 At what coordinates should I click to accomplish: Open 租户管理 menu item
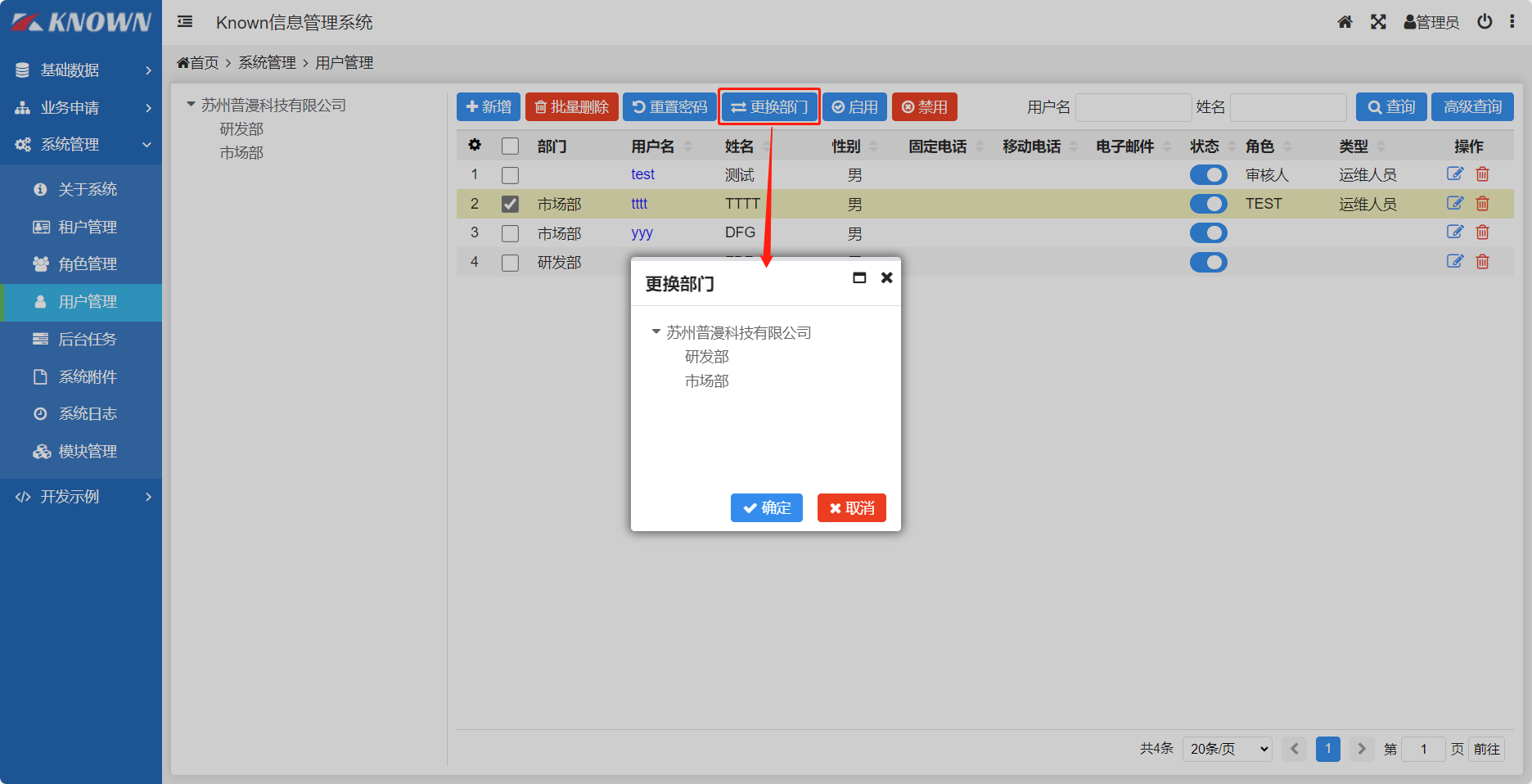click(x=81, y=227)
